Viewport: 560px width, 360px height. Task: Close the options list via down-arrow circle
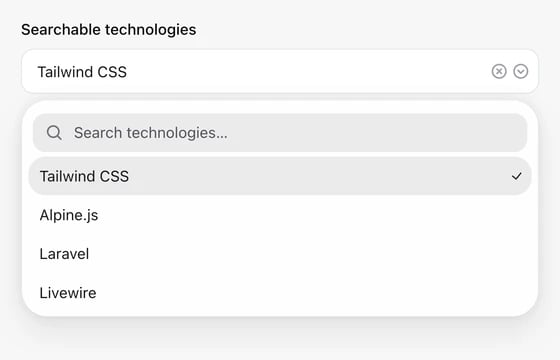521,71
